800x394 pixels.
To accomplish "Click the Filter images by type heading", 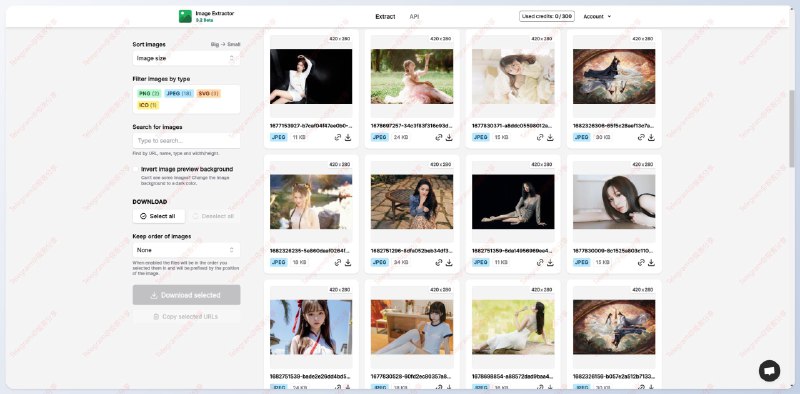I will pos(161,79).
